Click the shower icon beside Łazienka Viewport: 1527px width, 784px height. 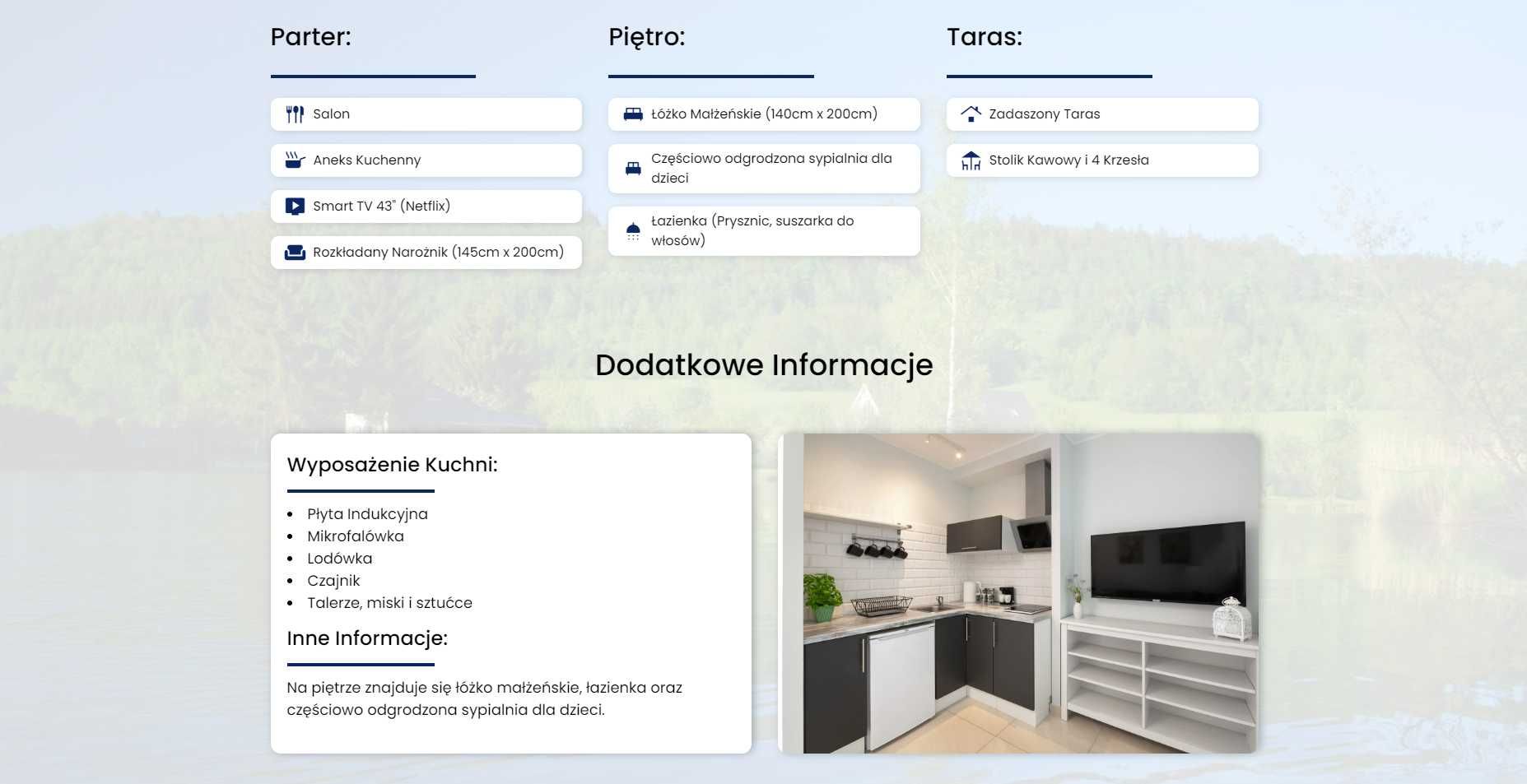633,231
